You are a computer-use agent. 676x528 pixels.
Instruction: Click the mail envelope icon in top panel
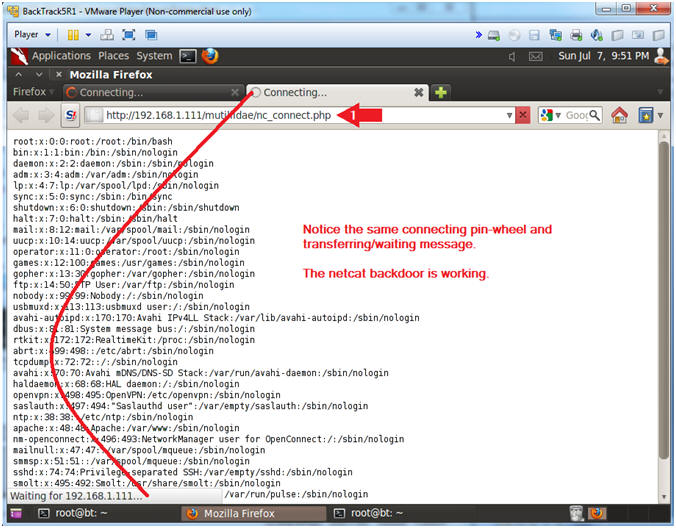[535, 56]
